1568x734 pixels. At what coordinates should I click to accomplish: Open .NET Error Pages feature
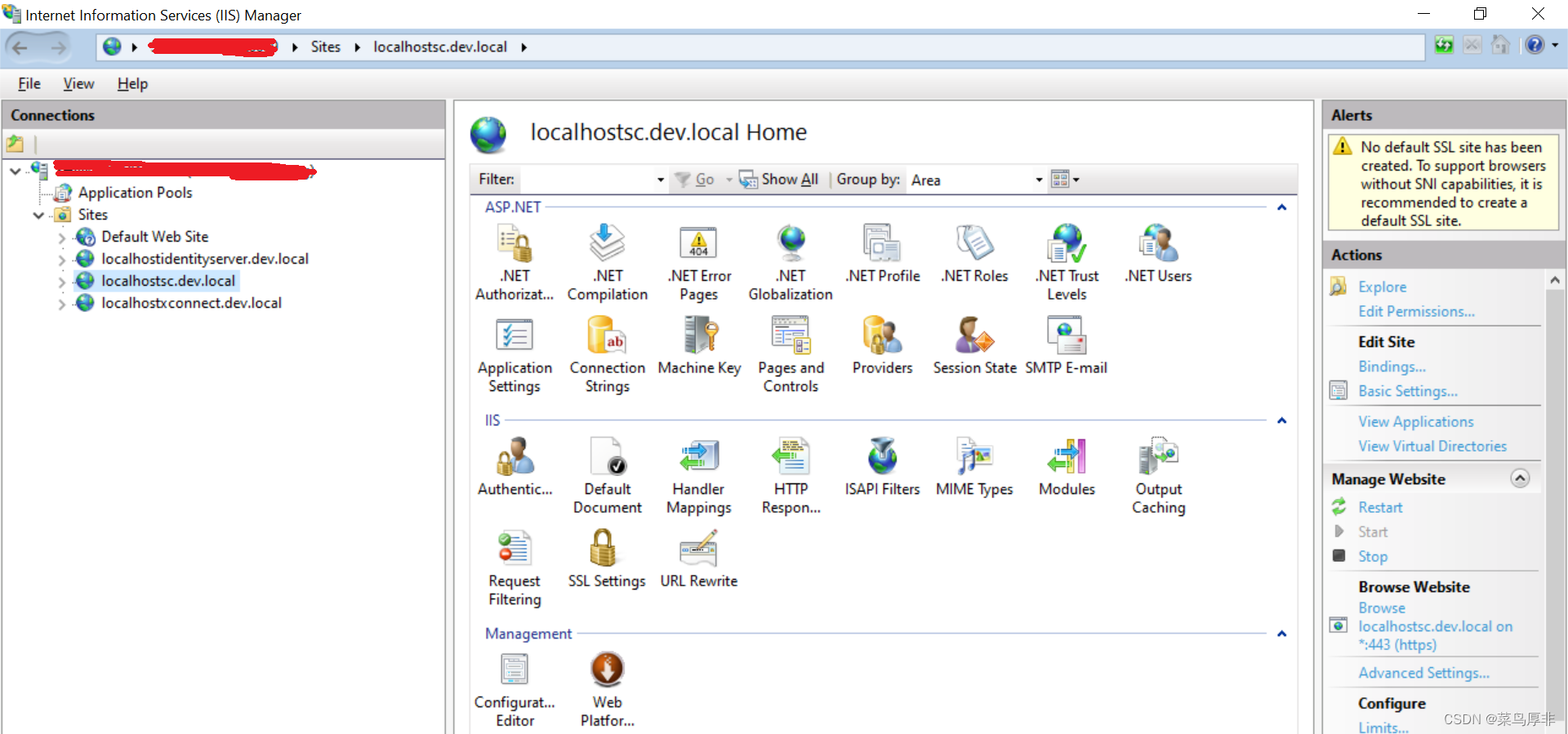click(699, 263)
